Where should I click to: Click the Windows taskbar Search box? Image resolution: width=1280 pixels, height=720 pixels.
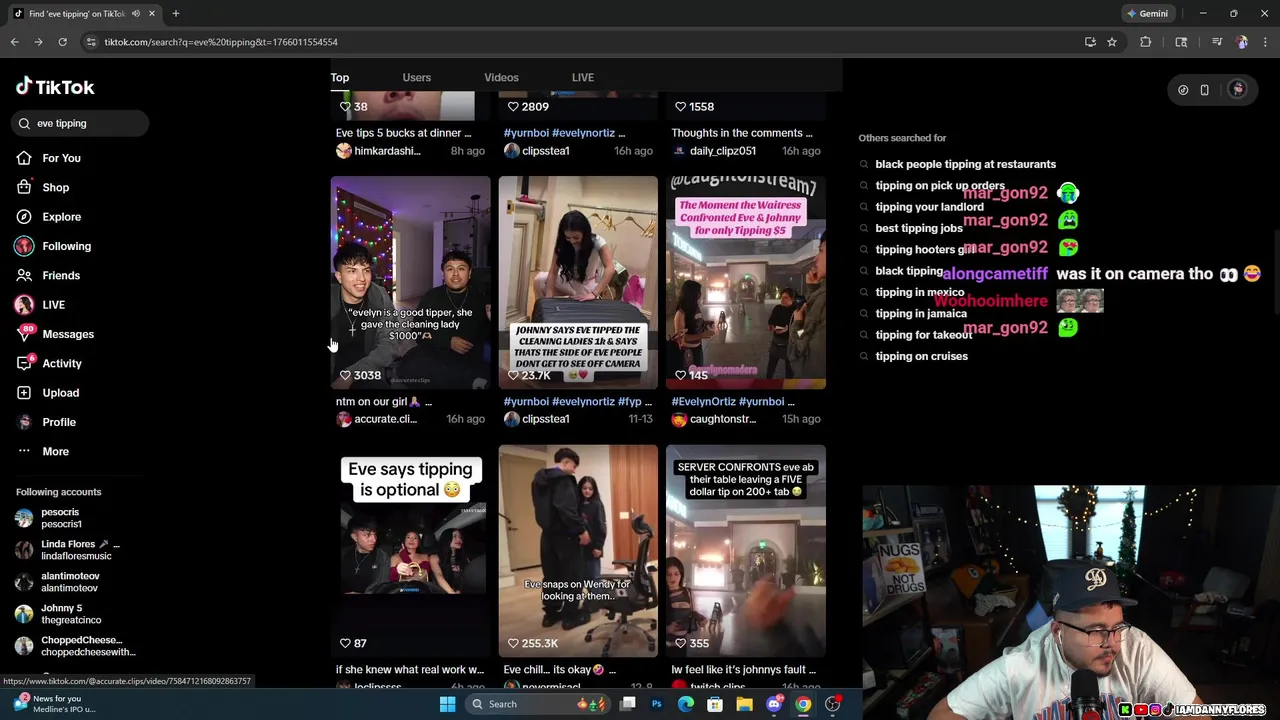(540, 704)
